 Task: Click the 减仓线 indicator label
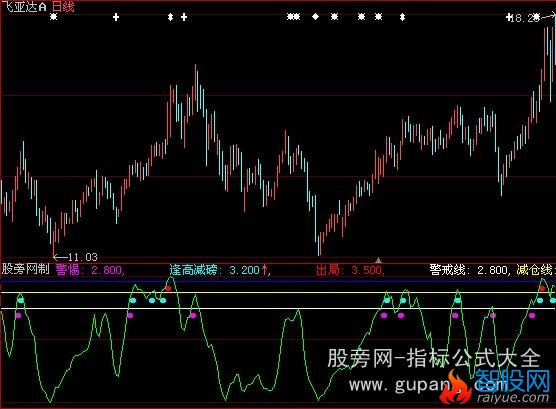click(535, 270)
